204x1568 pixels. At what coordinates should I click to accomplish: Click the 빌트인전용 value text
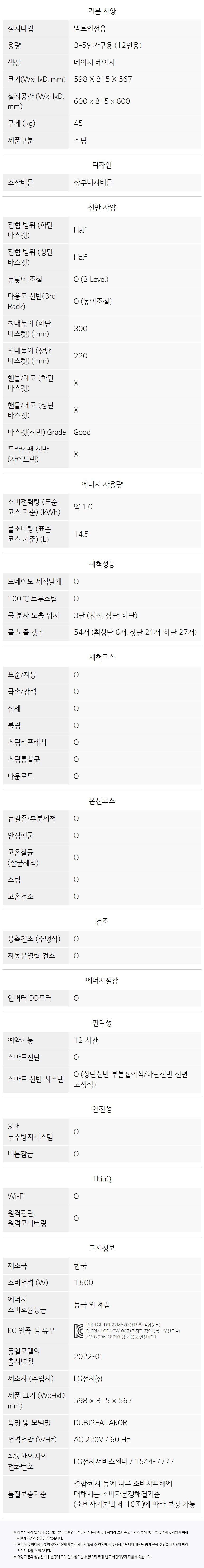click(90, 29)
